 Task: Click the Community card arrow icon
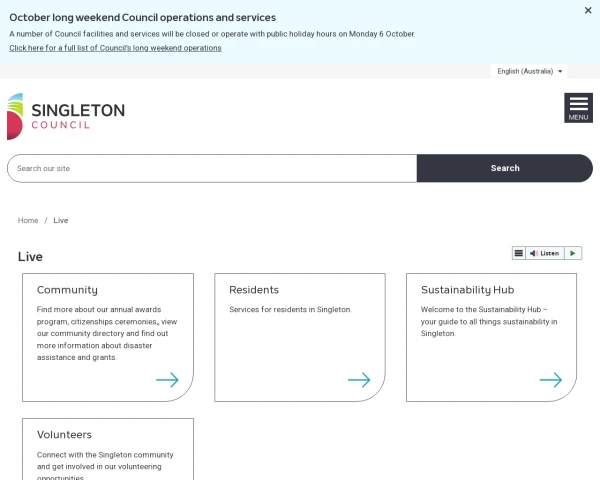(x=167, y=380)
